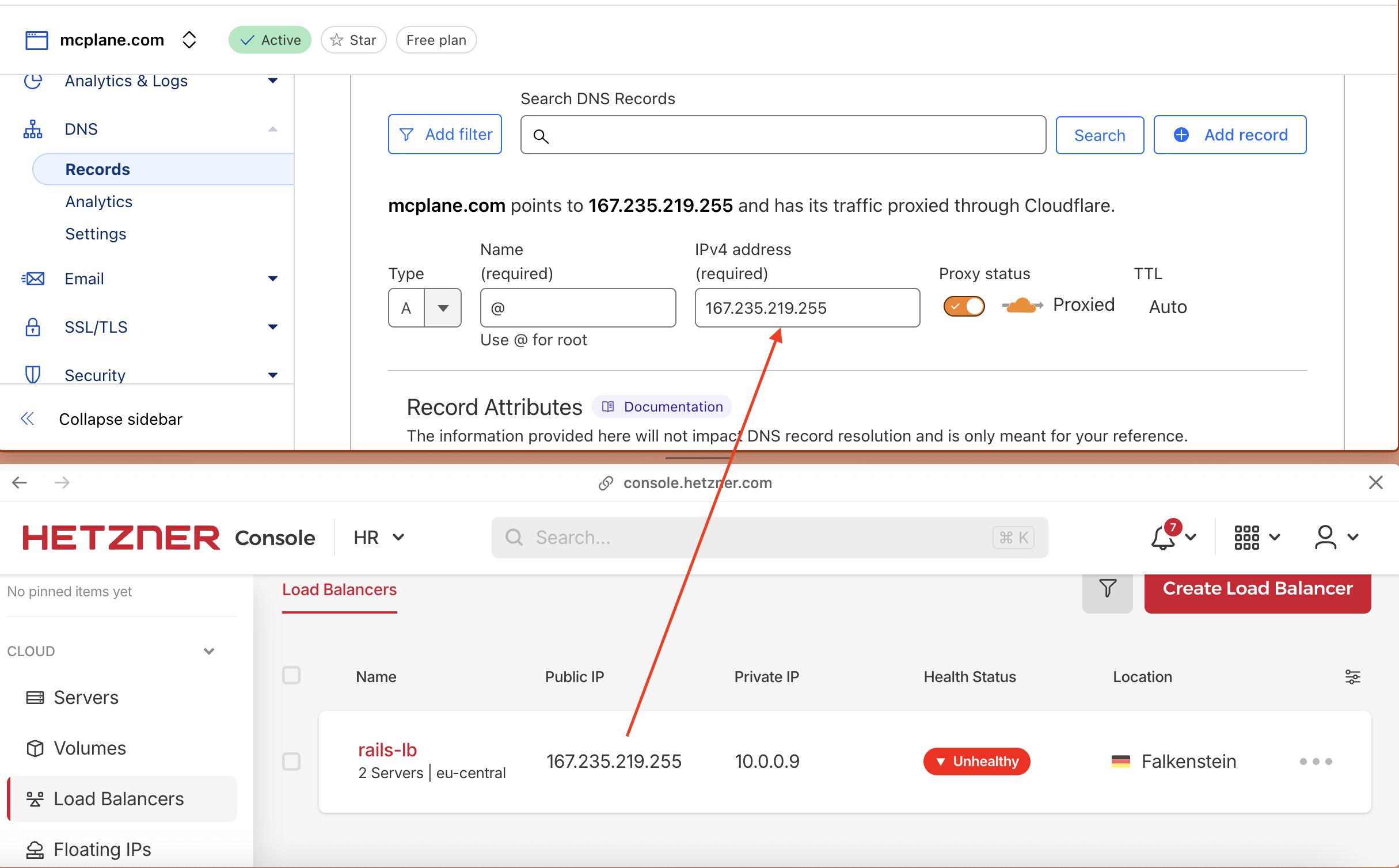Open the Hetzner apps grid menu

tap(1257, 538)
